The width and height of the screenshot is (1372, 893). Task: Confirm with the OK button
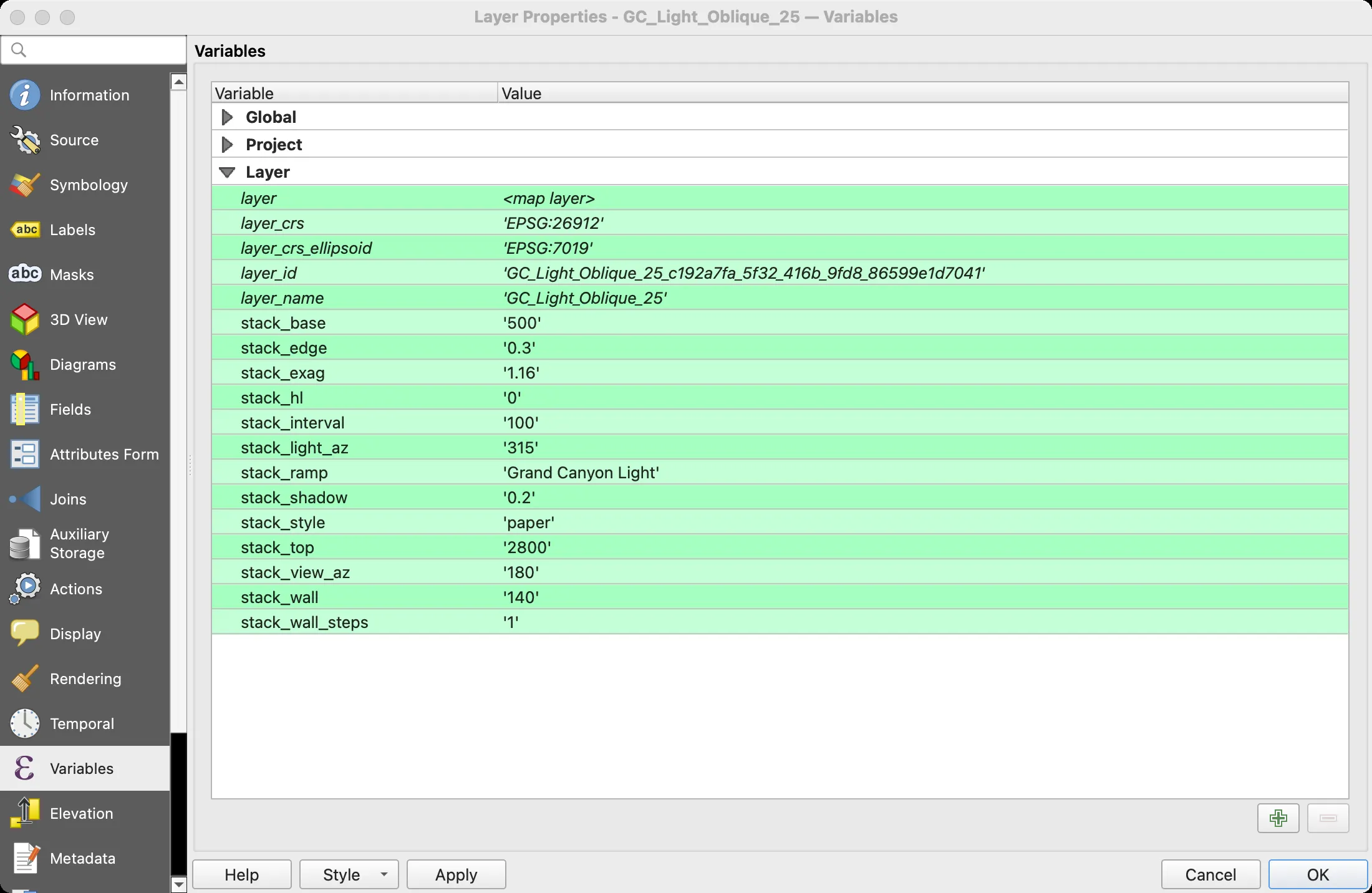1318,874
